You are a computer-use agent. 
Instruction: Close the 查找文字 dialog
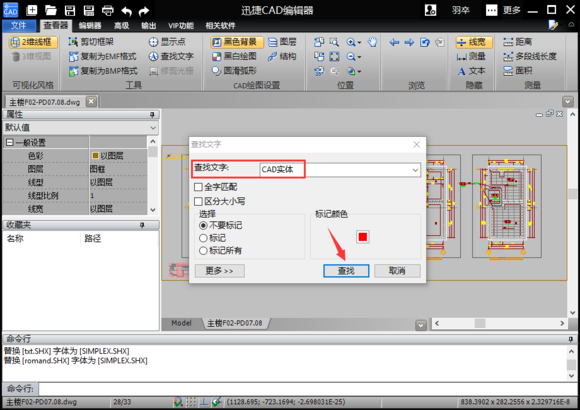(417, 145)
